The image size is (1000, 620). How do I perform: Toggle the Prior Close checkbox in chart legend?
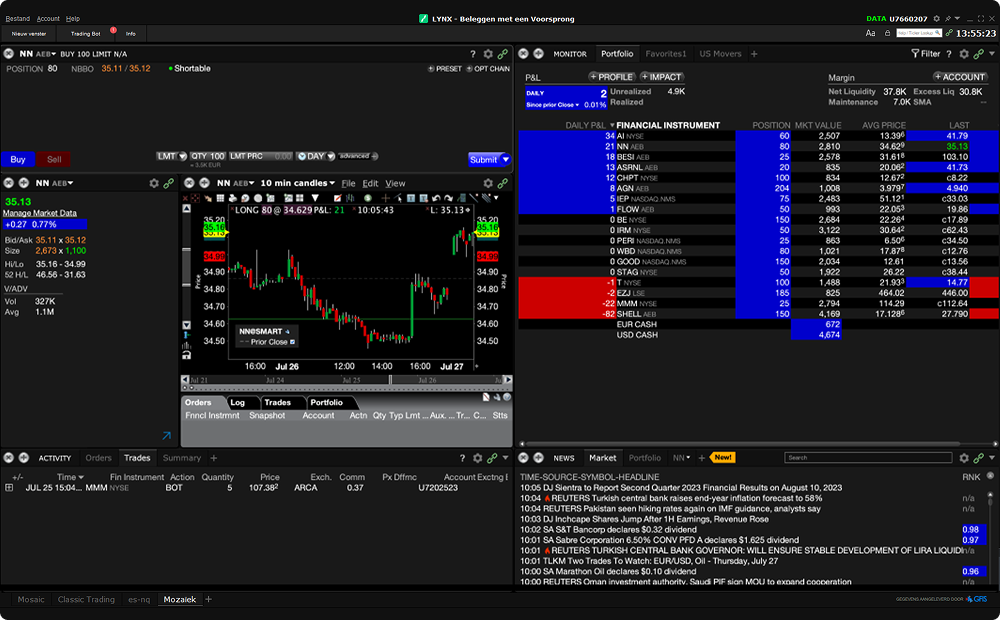coord(293,342)
